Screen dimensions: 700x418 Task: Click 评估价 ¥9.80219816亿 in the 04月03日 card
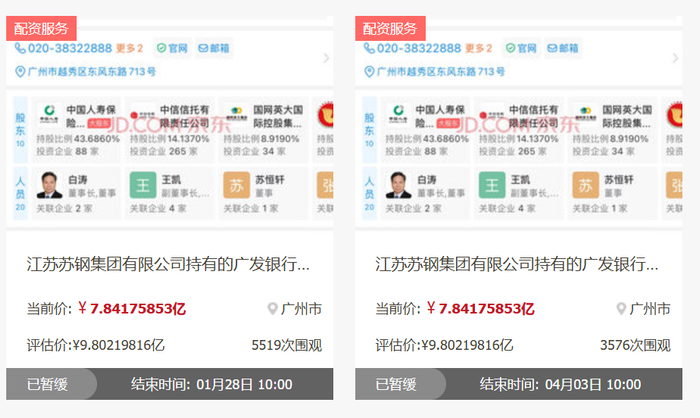(x=445, y=345)
